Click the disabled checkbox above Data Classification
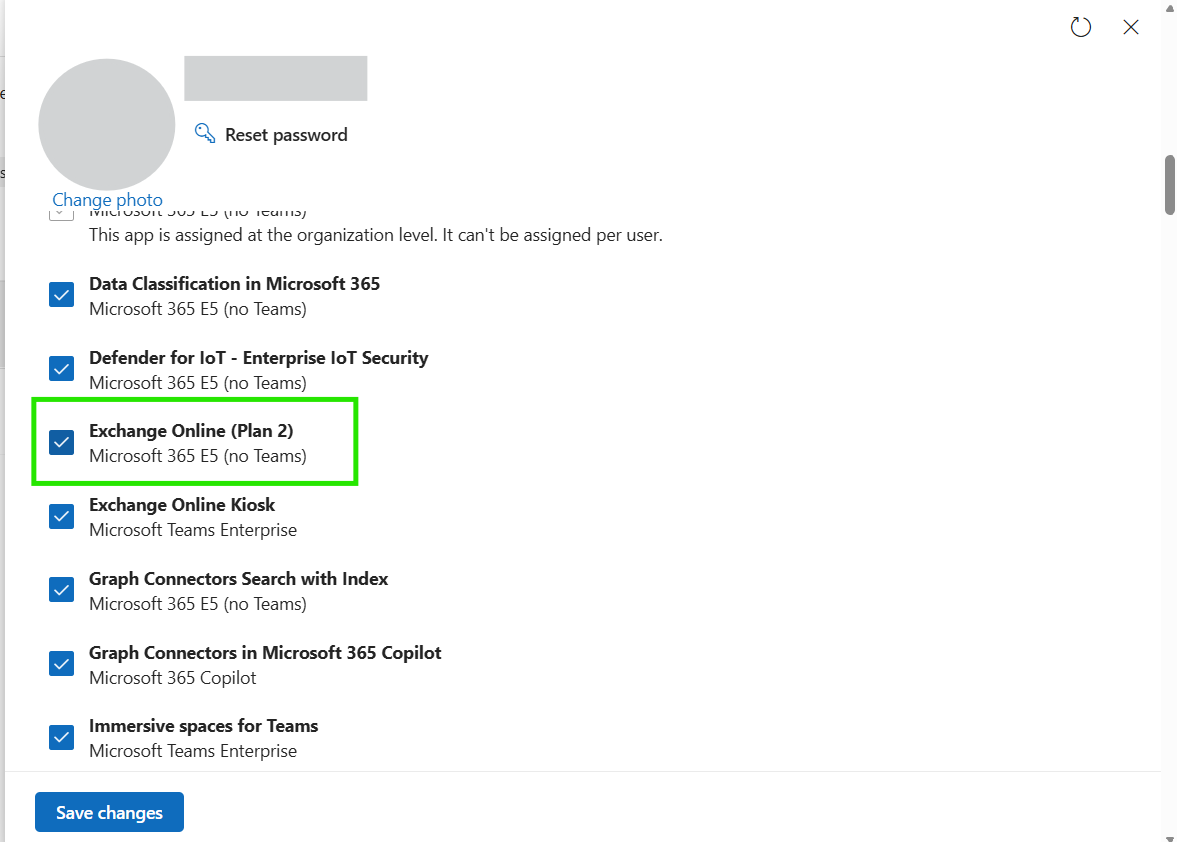 click(62, 215)
